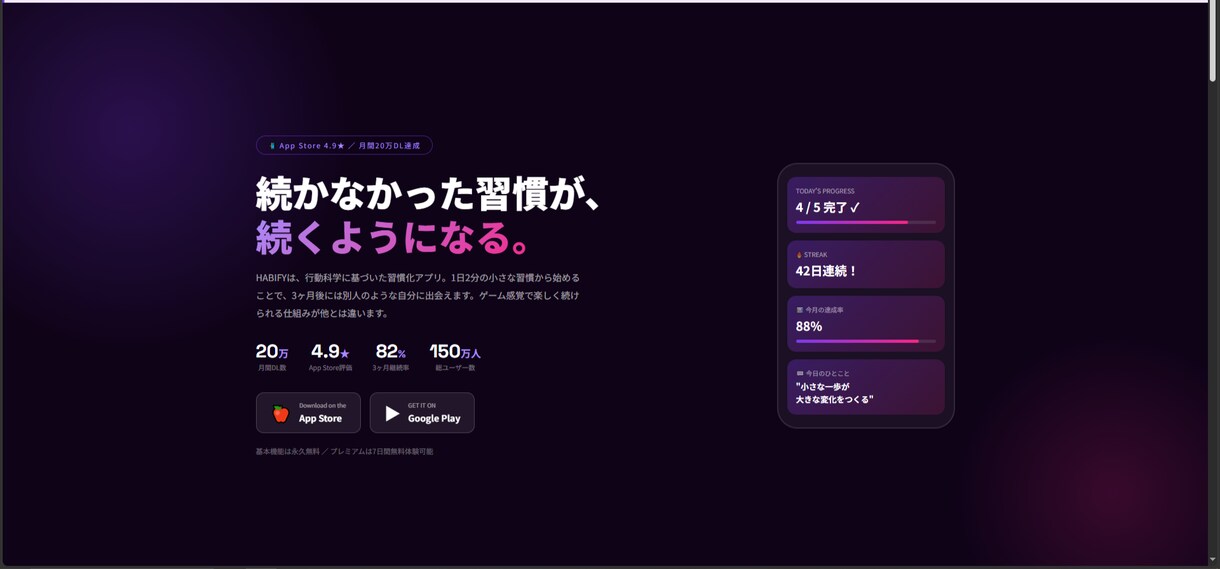The height and width of the screenshot is (569, 1220).
Task: Click the App Store download button
Action: 308,413
